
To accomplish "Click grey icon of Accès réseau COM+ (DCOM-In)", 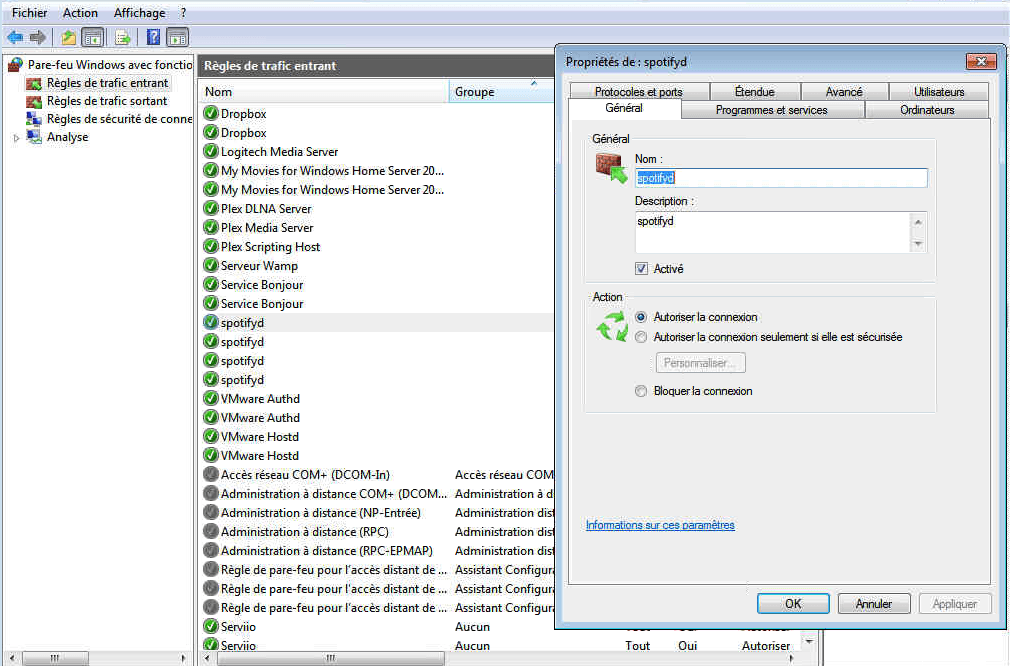I will [x=211, y=475].
